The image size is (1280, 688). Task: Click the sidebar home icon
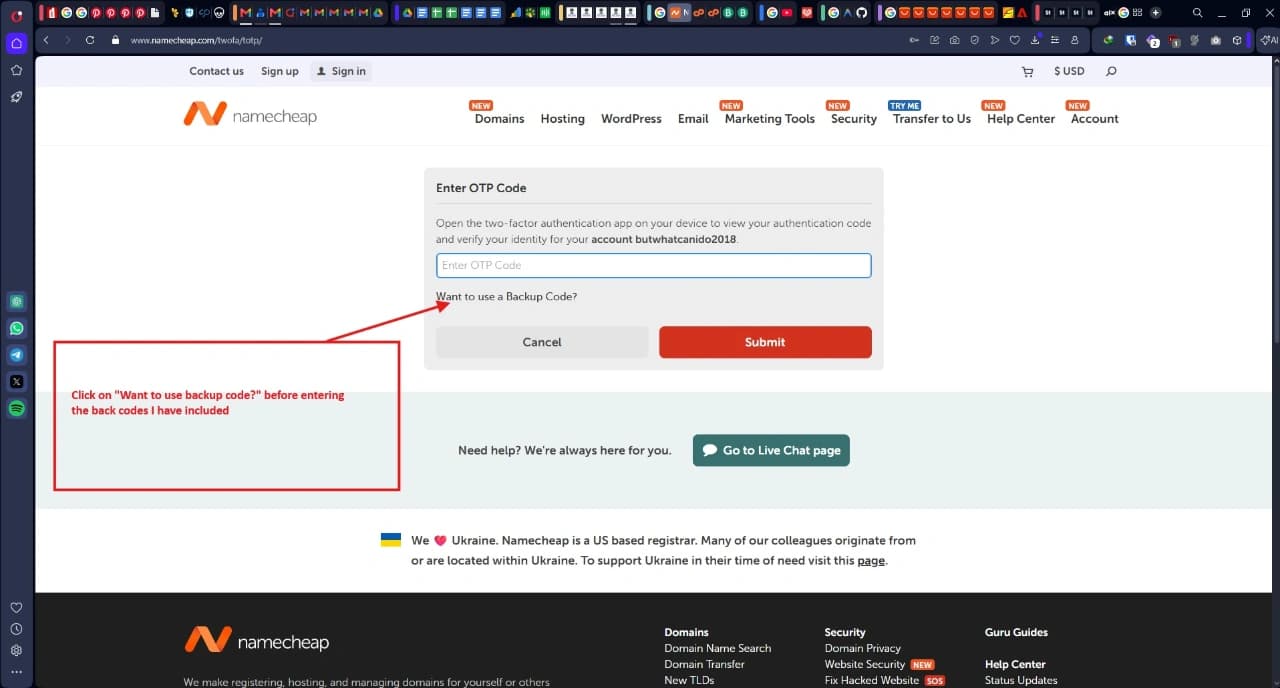tap(16, 43)
